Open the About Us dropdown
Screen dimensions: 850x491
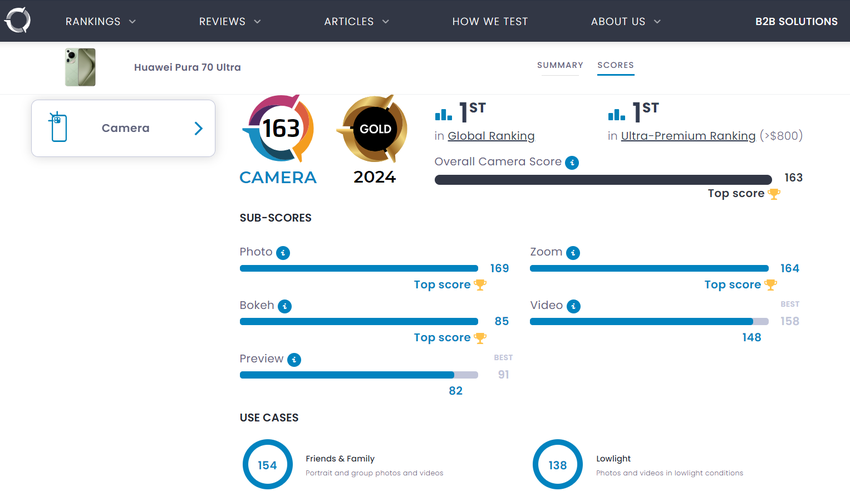point(626,21)
